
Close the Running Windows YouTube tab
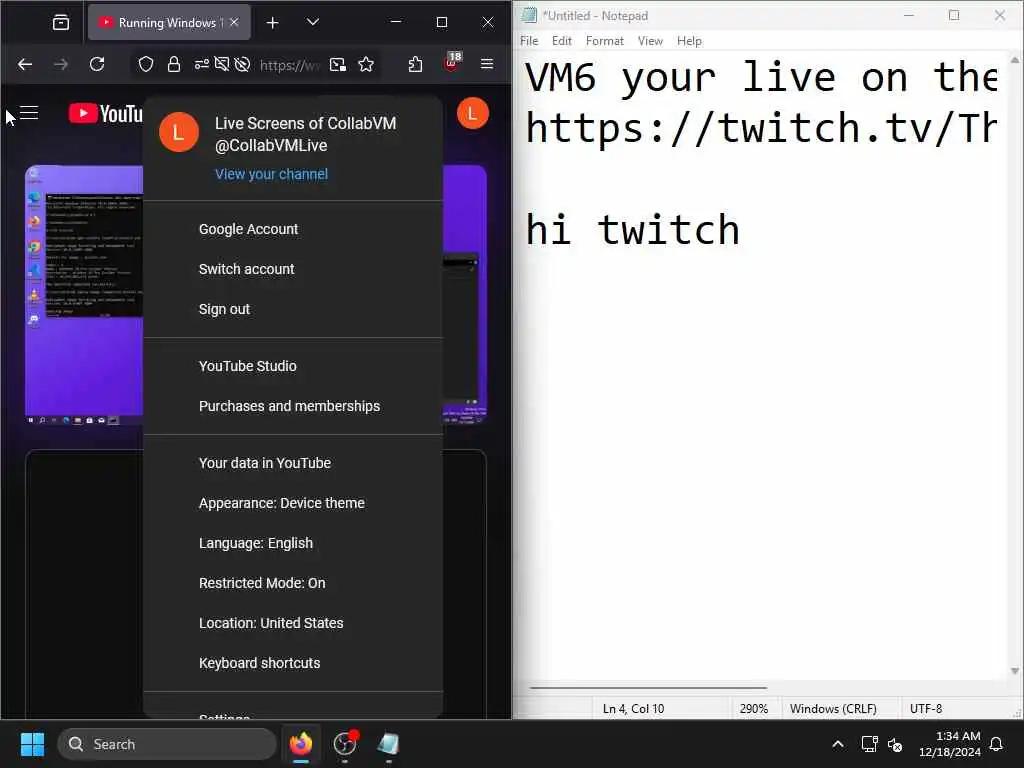(x=234, y=22)
